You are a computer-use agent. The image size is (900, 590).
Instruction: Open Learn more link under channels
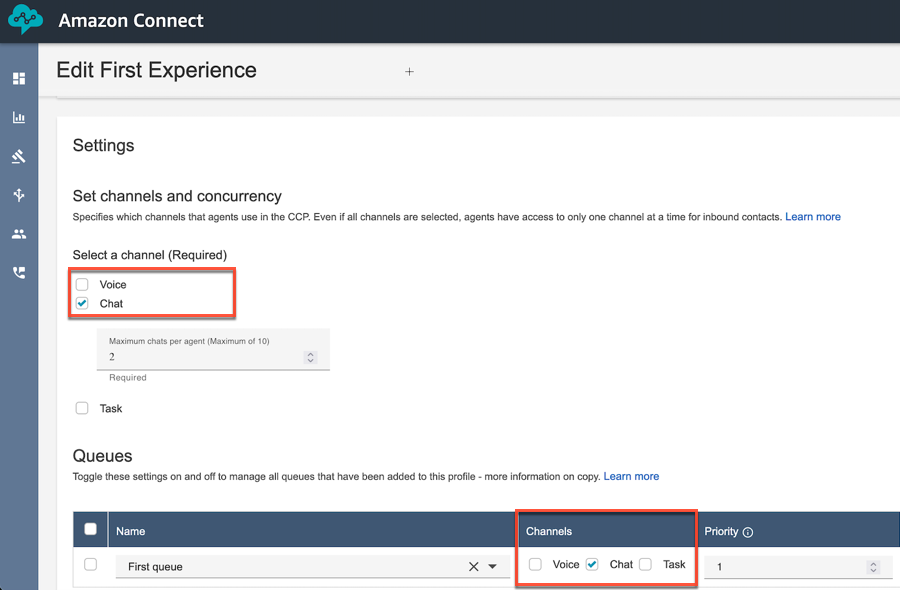pos(813,217)
